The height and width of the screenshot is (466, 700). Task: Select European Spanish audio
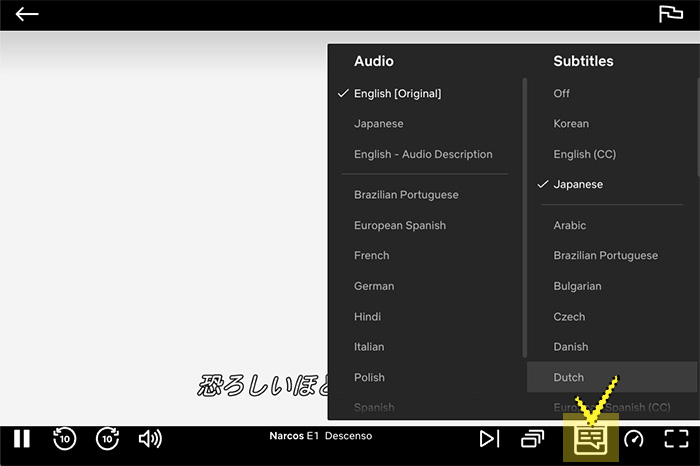(400, 225)
